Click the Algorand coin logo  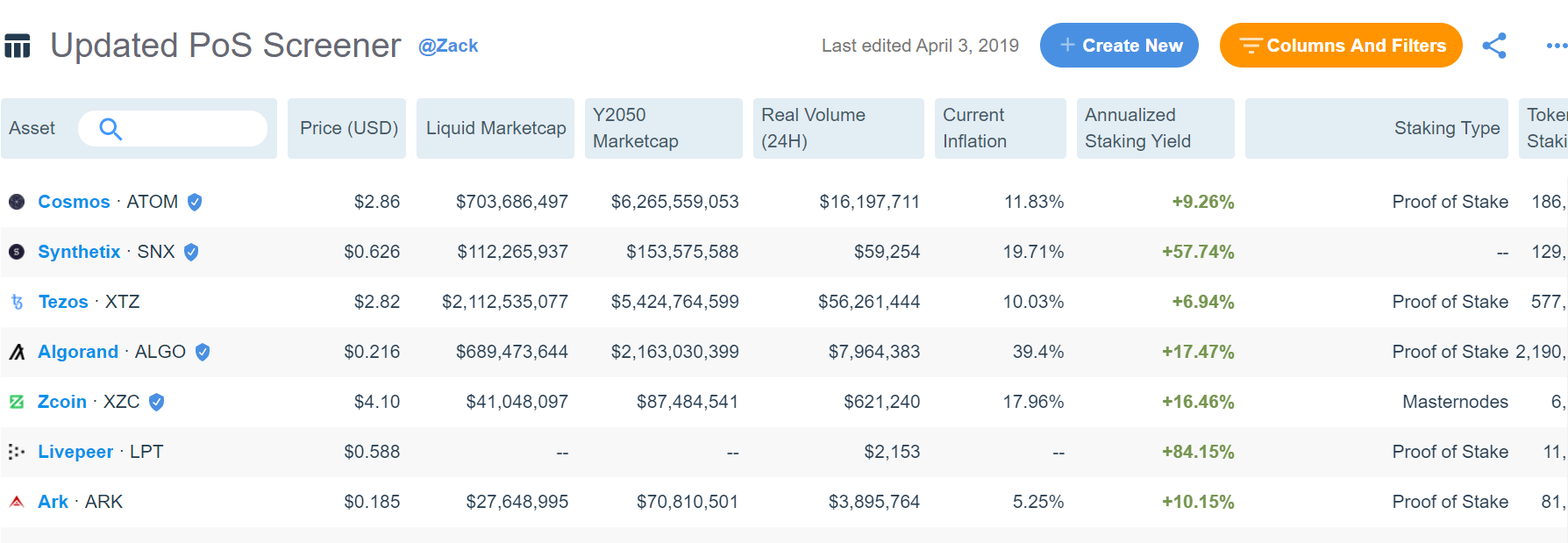17,352
